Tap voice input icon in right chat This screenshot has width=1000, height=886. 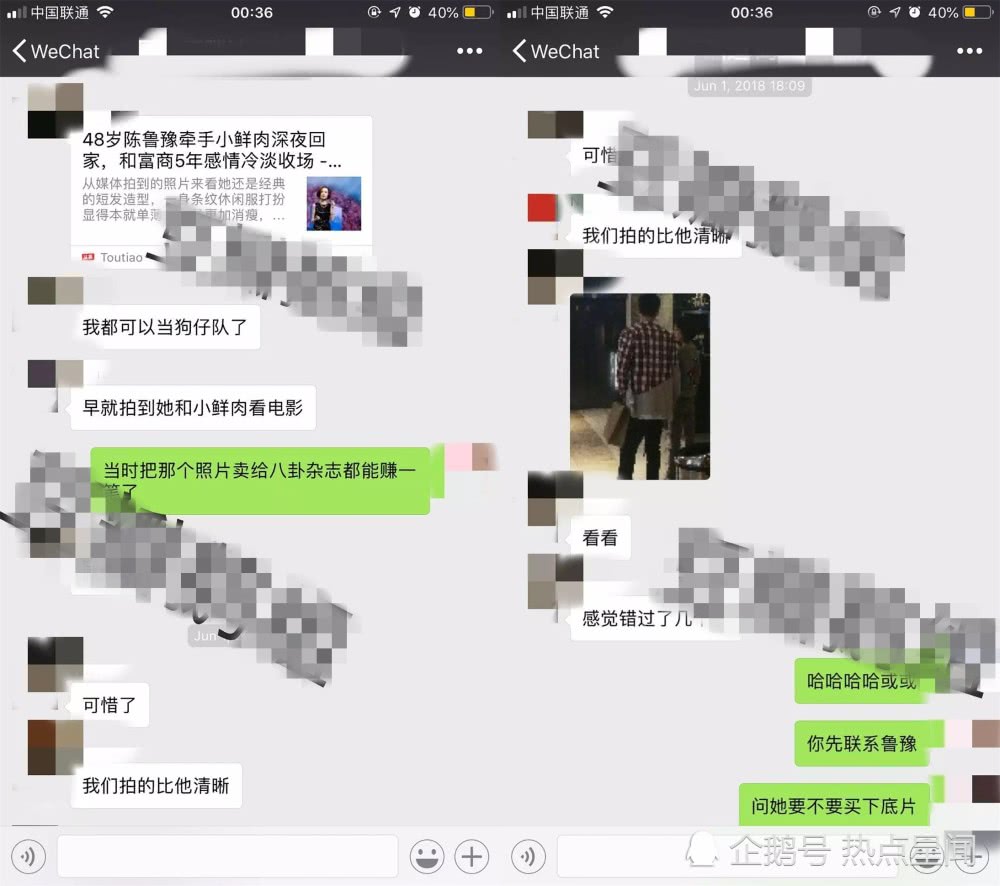[x=529, y=856]
